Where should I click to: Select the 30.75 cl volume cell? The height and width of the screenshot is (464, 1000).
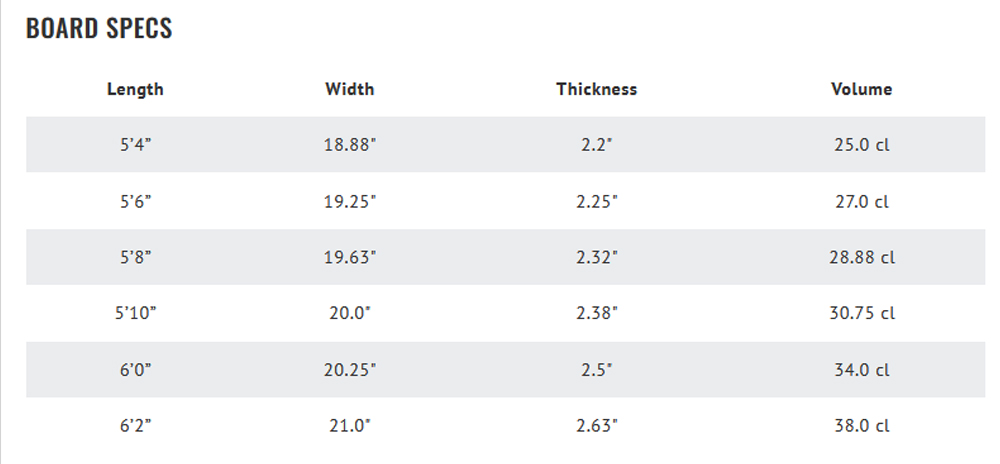point(862,313)
